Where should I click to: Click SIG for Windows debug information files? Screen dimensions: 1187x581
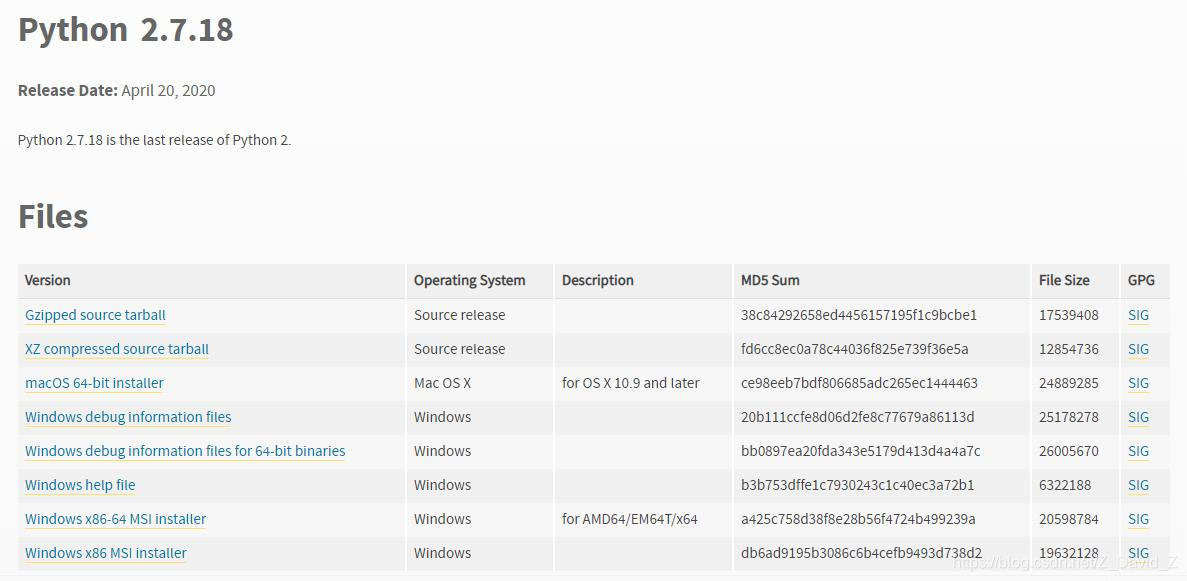(x=1138, y=417)
